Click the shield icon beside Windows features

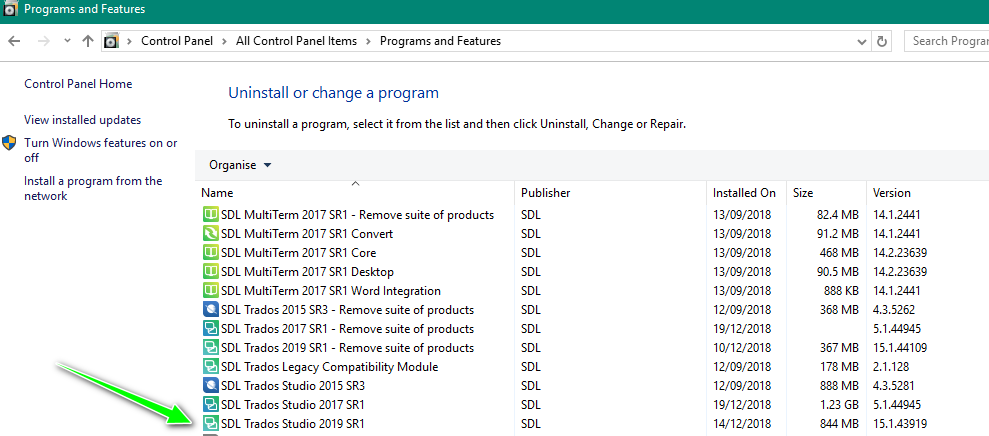tap(9, 143)
